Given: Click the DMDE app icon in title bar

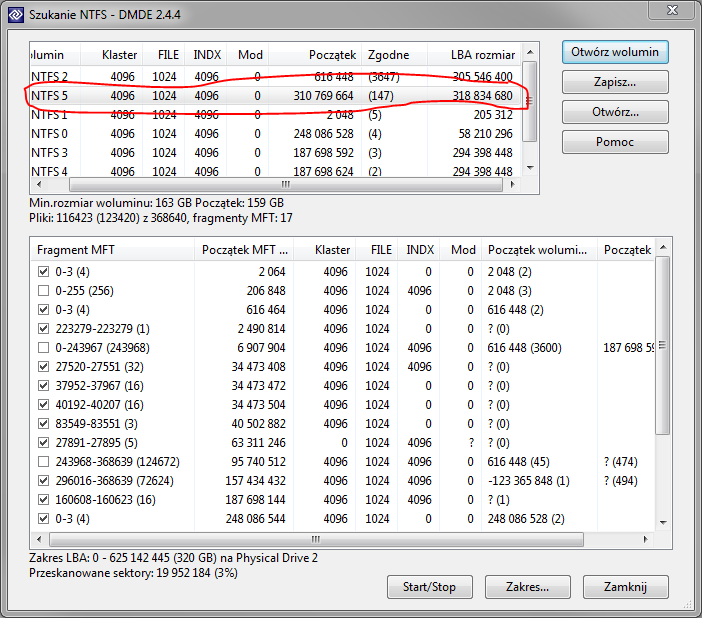Looking at the screenshot, I should (15, 15).
